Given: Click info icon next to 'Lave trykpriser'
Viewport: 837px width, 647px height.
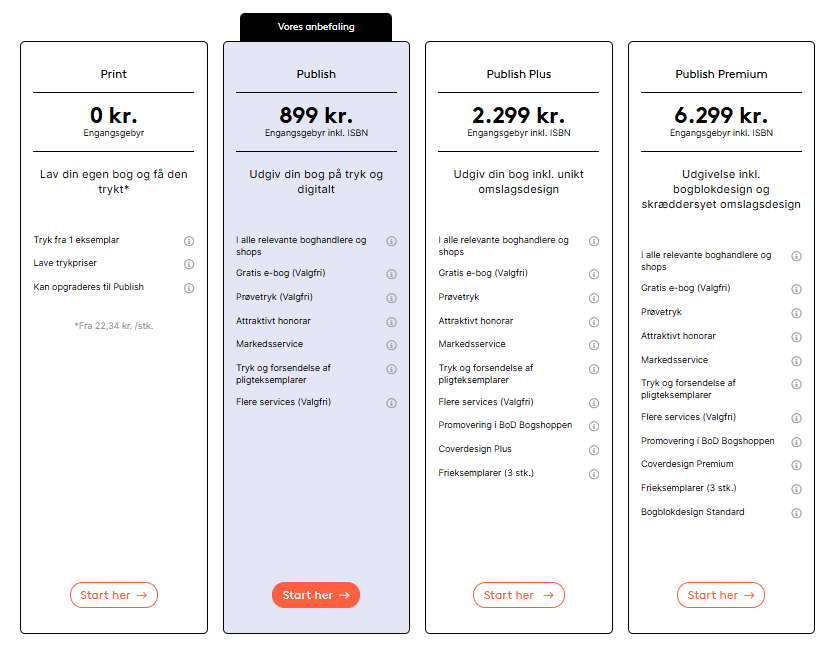Looking at the screenshot, I should 189,264.
